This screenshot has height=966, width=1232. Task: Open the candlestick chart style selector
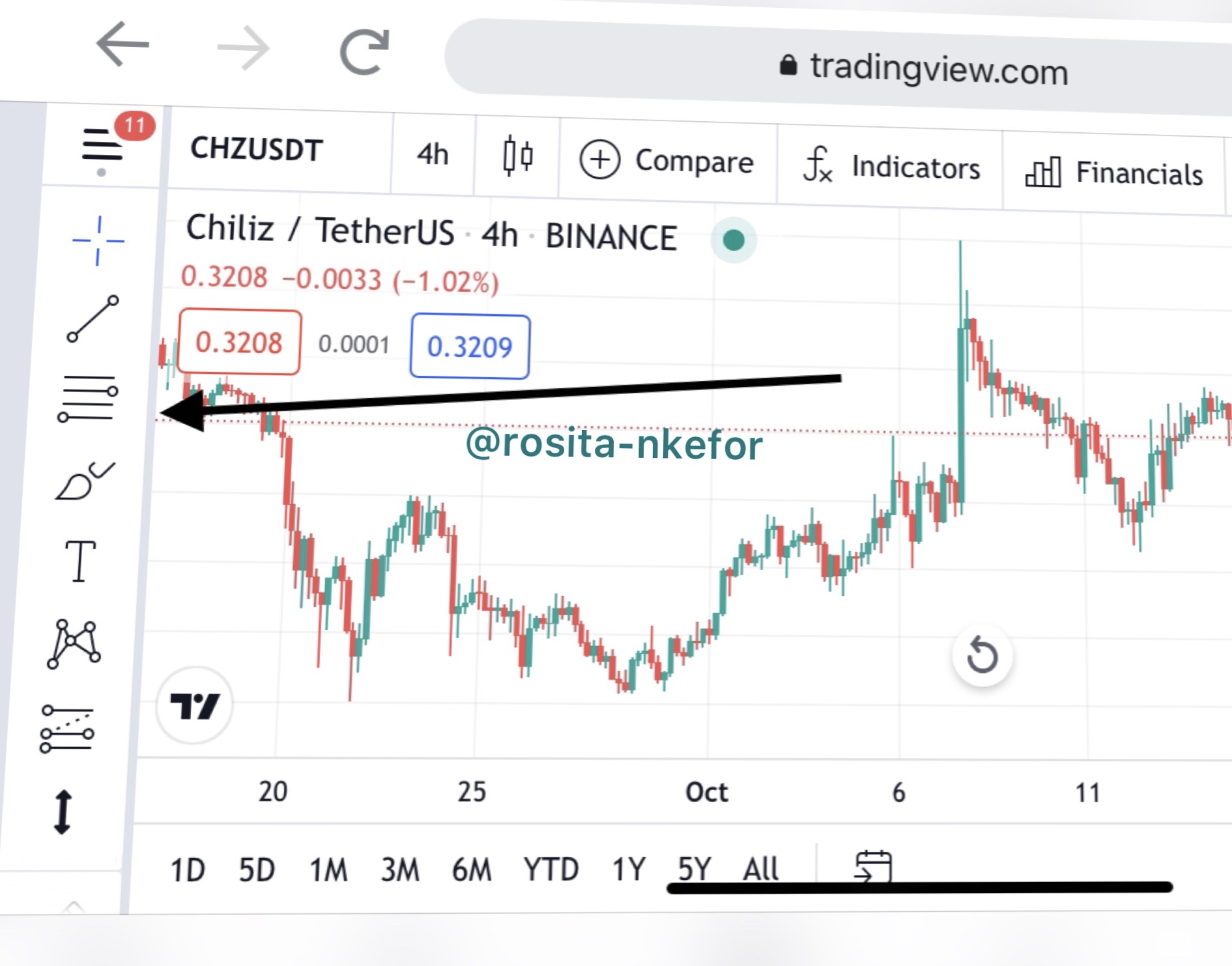518,156
